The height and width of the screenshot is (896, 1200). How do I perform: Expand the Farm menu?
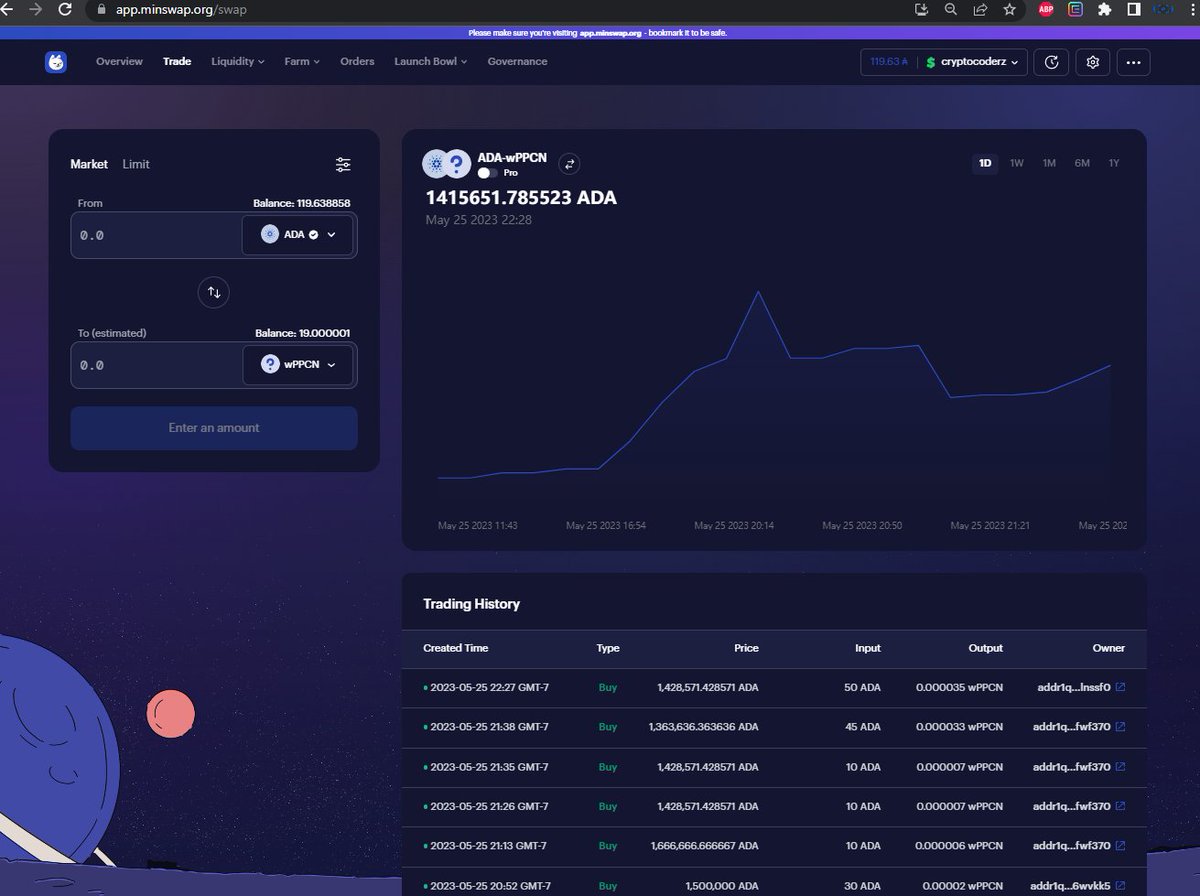[x=302, y=62]
